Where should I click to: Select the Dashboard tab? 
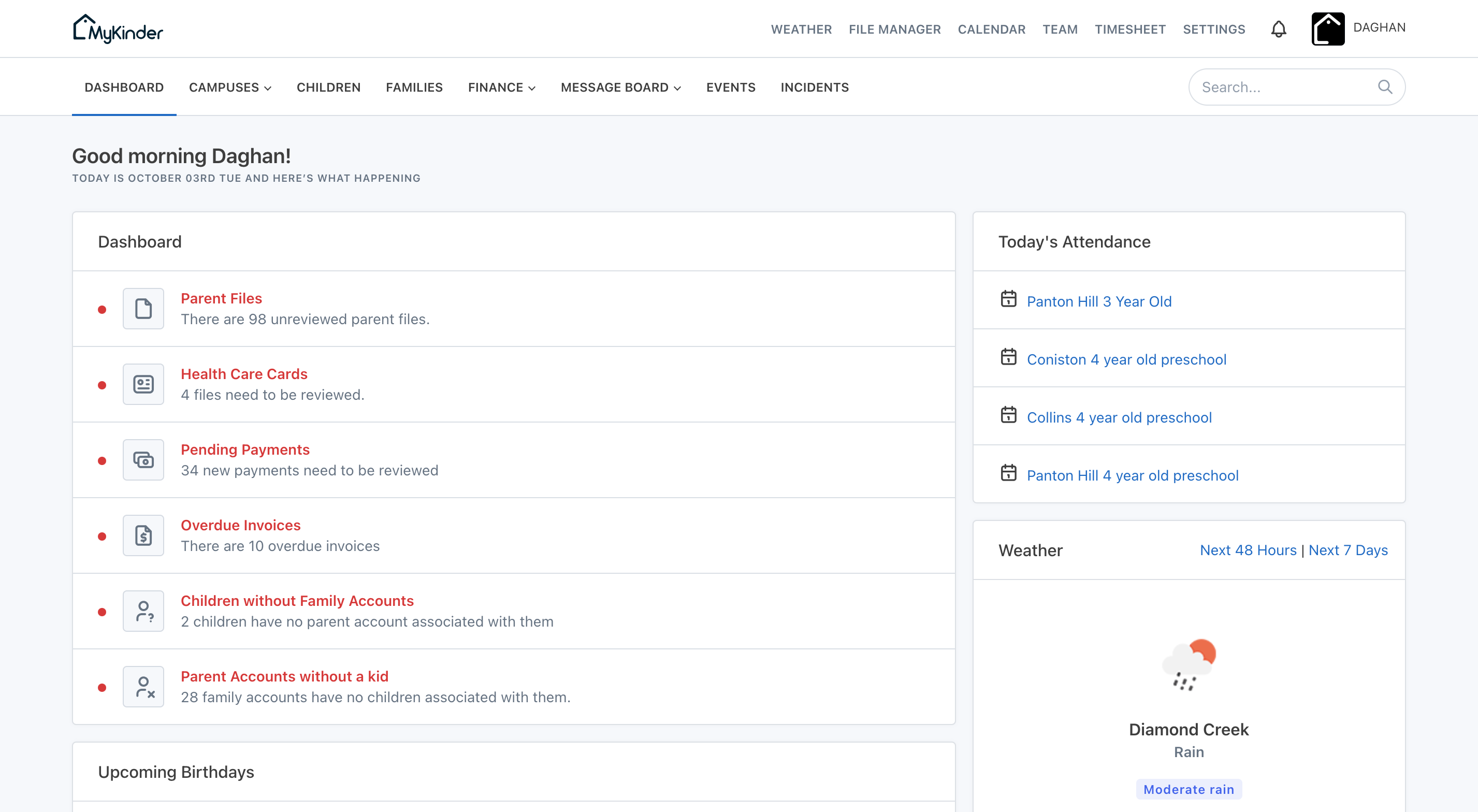tap(124, 87)
